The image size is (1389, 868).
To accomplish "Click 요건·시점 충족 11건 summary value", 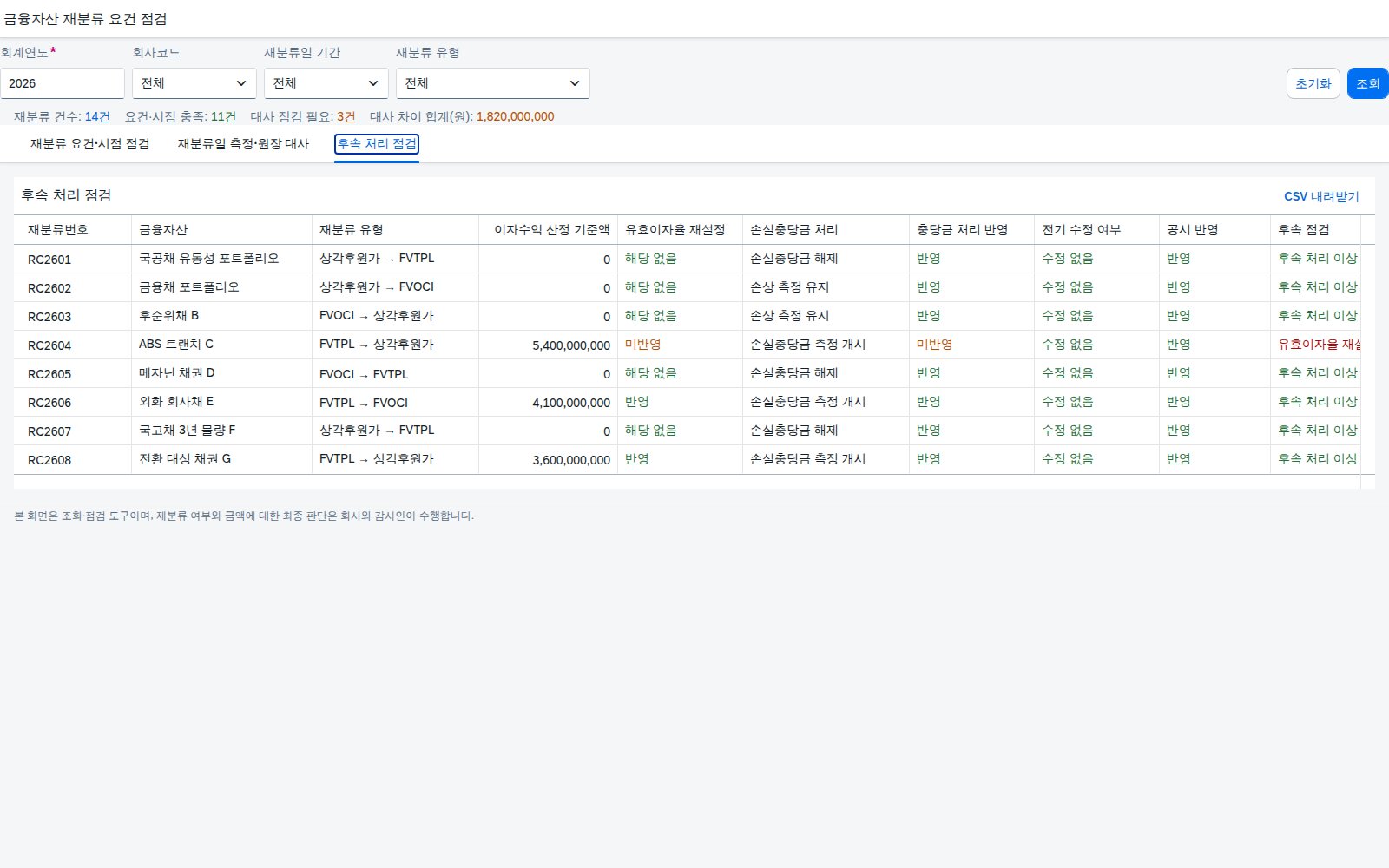I will coord(223,116).
